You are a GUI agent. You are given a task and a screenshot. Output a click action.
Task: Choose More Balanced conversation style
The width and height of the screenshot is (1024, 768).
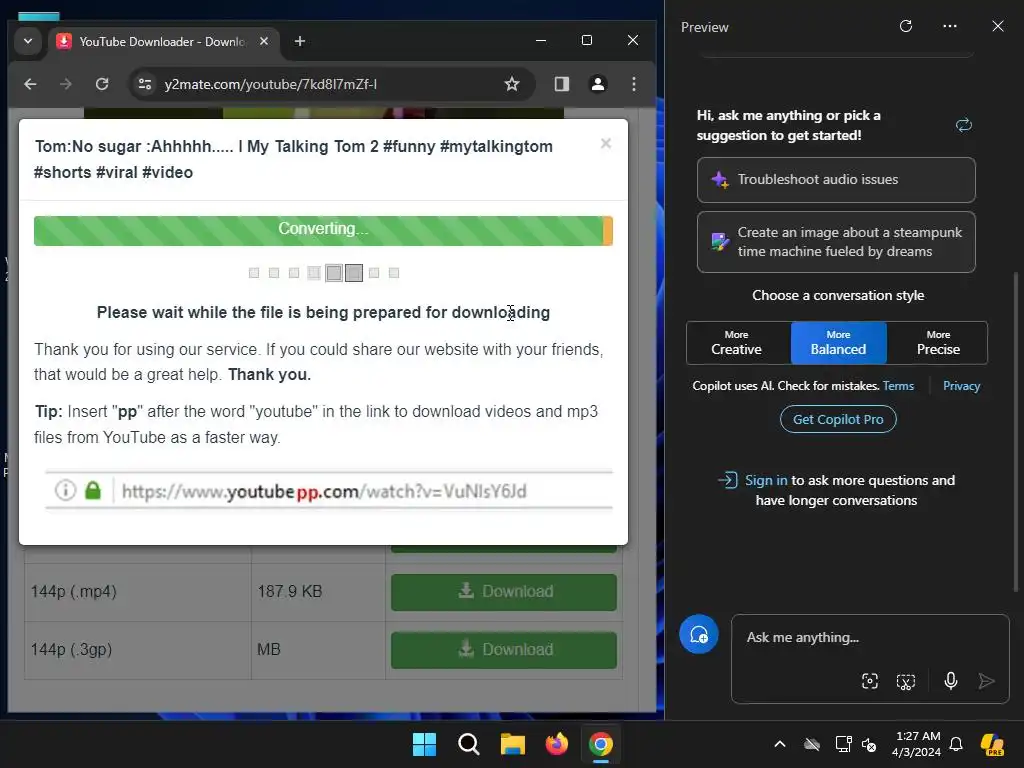[839, 343]
